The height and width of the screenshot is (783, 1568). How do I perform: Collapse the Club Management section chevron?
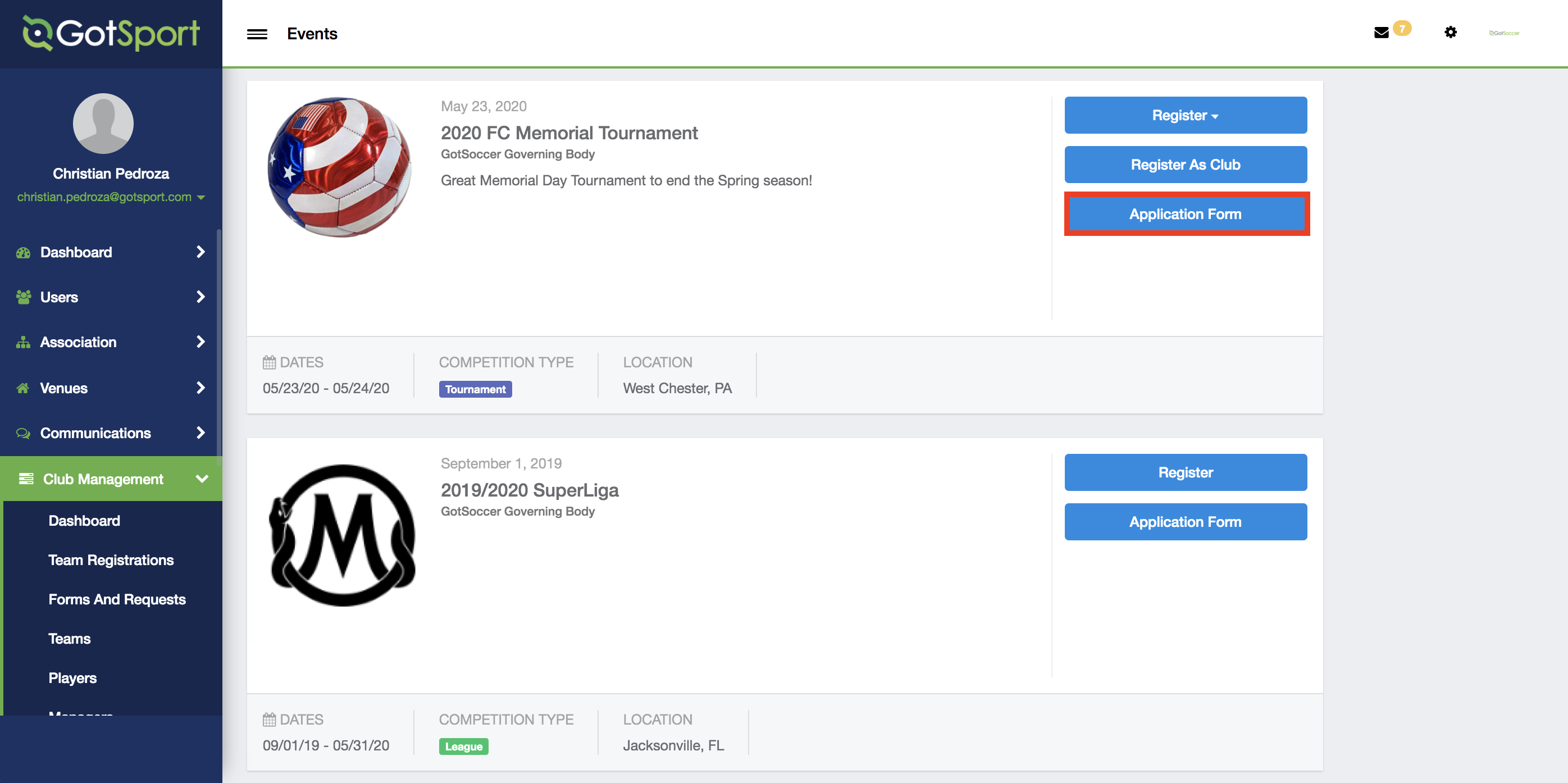202,479
